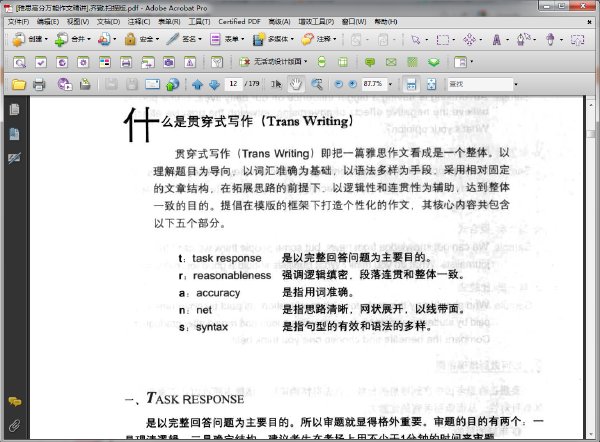600x442 pixels.
Task: Open the 视图(V) menu
Action: point(78,22)
